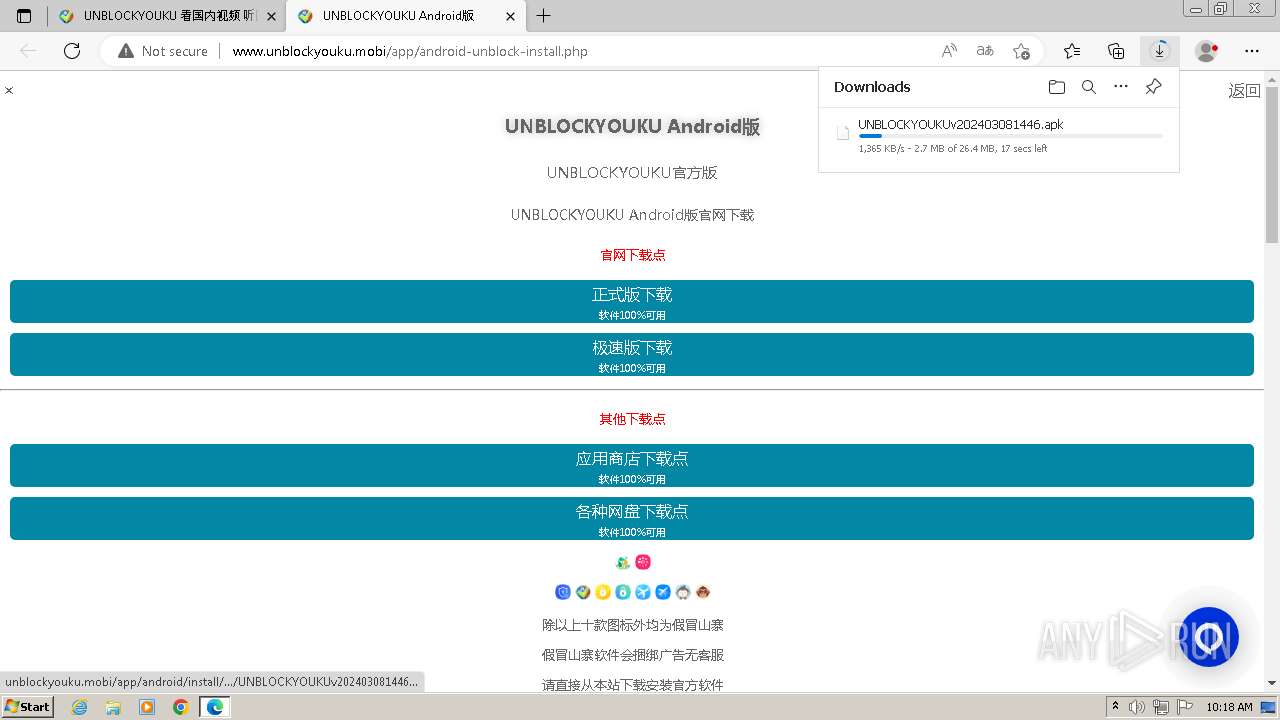This screenshot has height=720, width=1280.
Task: Open the profile avatar menu
Action: pyautogui.click(x=1207, y=51)
